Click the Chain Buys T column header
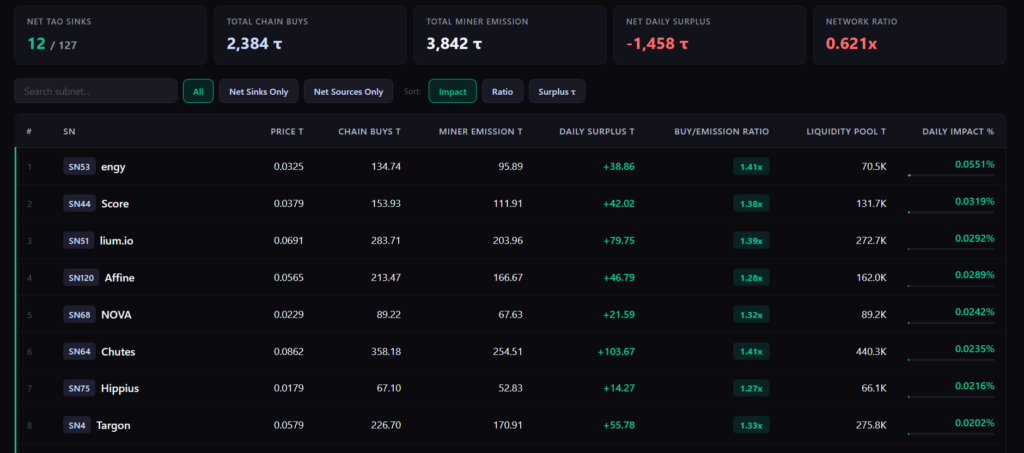The image size is (1024, 453). [x=369, y=131]
